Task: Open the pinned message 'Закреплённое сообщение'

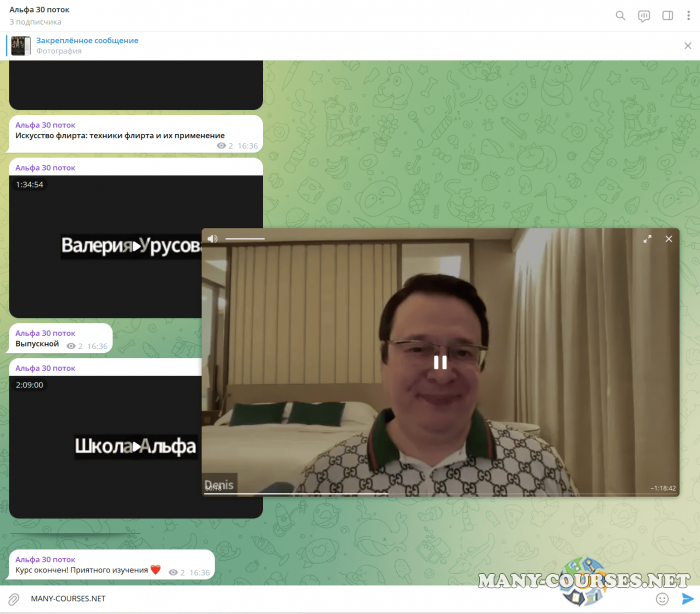Action: 87,40
